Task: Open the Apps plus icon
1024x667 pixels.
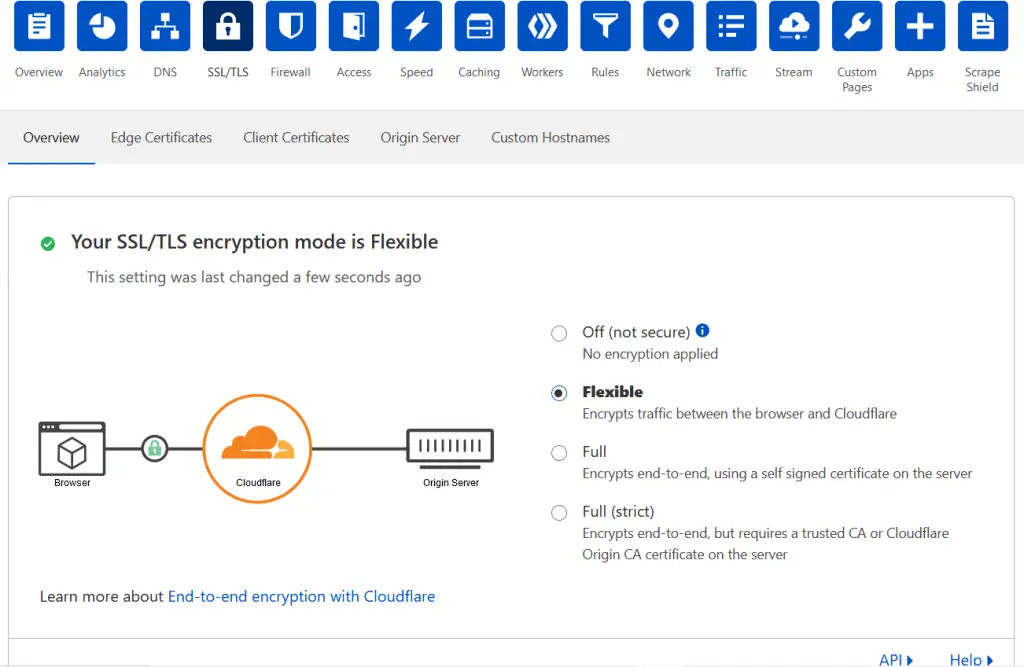Action: [x=920, y=26]
